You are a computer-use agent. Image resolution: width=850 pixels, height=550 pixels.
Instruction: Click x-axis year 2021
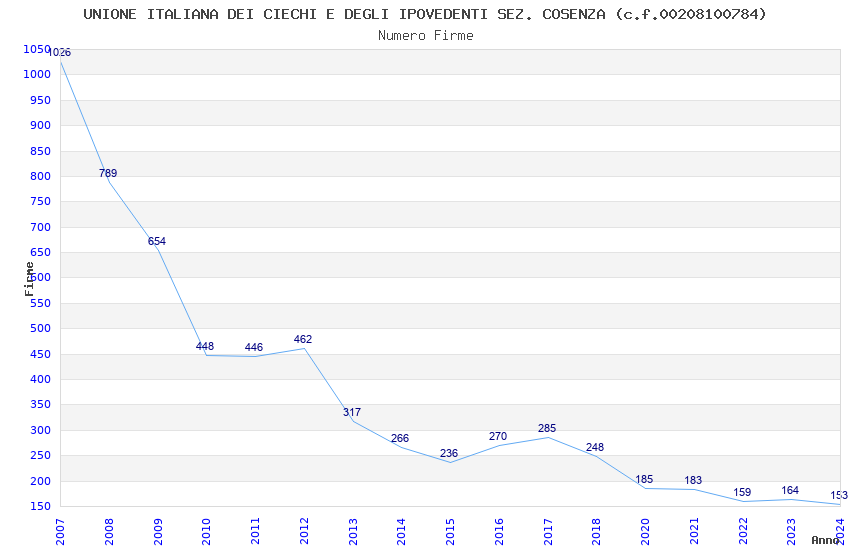tap(694, 532)
